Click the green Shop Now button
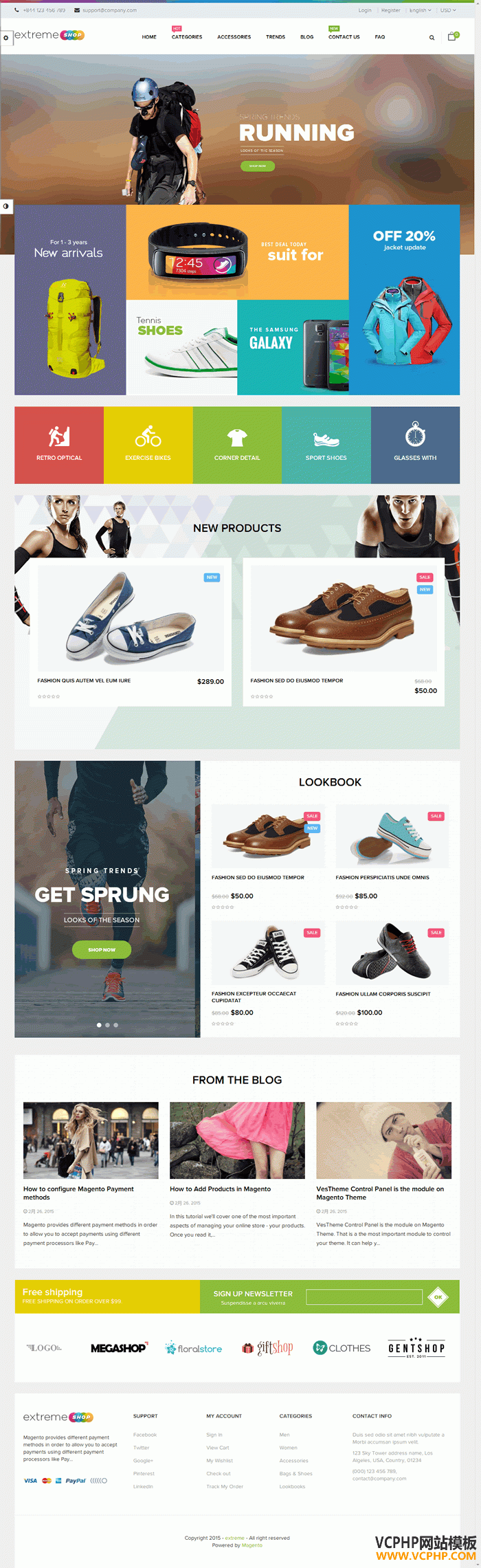Image resolution: width=481 pixels, height=1568 pixels. (x=102, y=949)
